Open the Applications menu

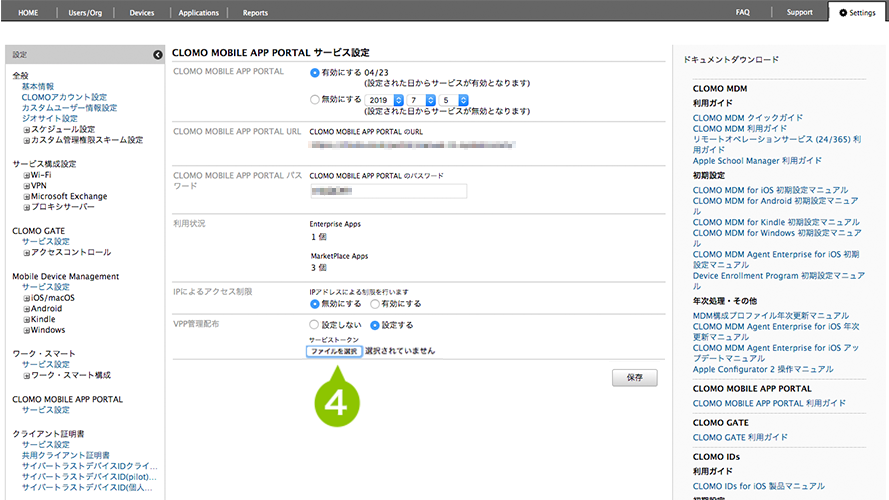pos(198,12)
